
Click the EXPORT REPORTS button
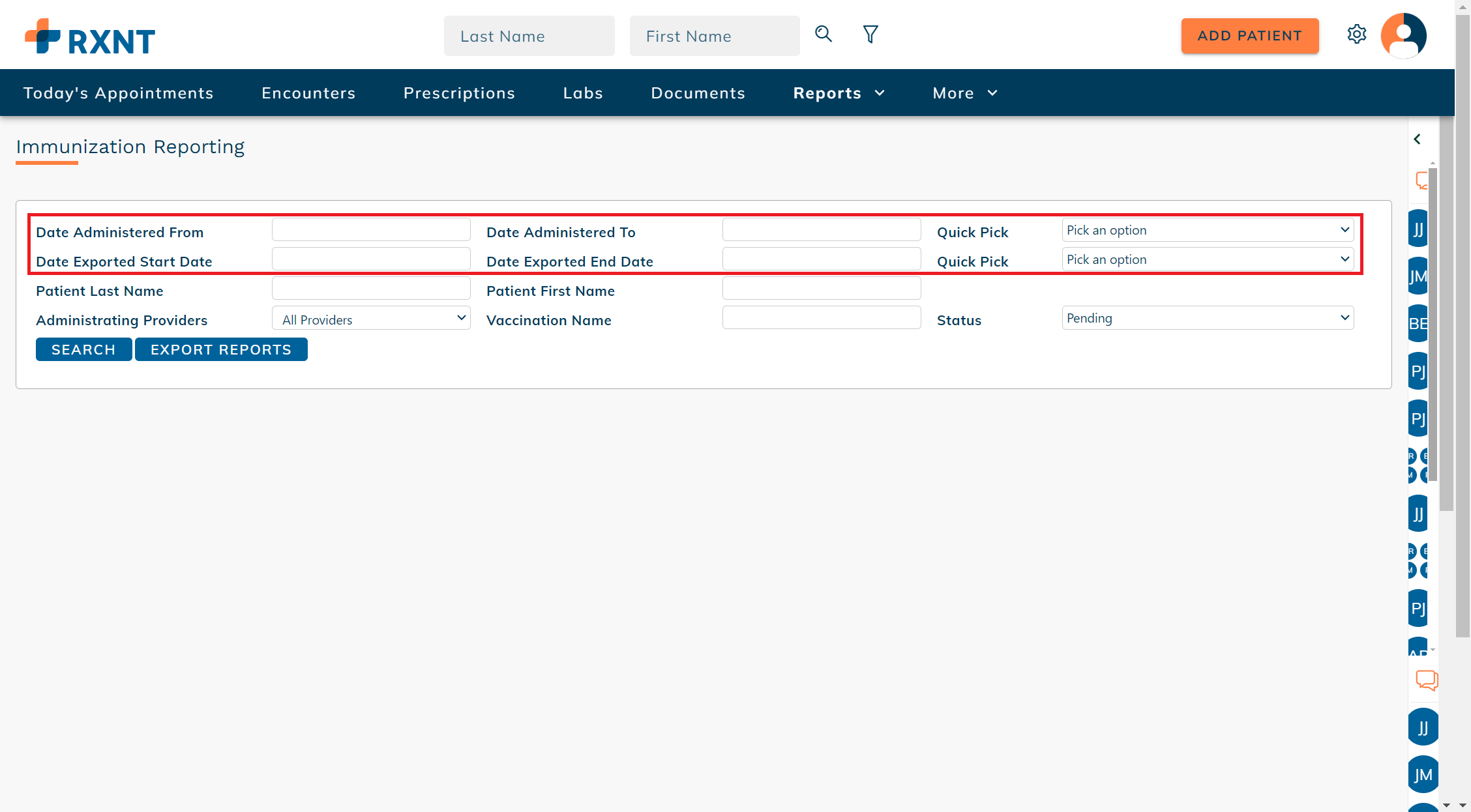point(221,349)
